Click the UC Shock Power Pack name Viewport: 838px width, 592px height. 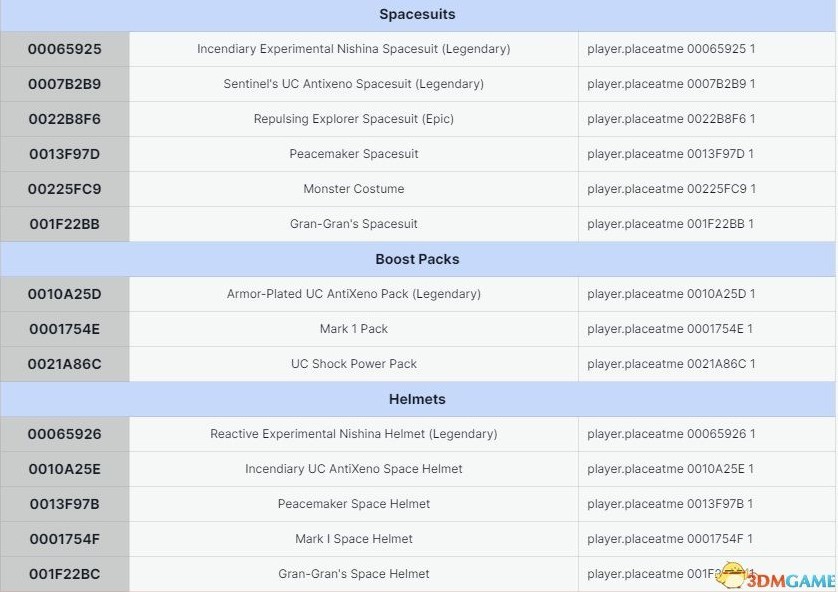tap(354, 364)
